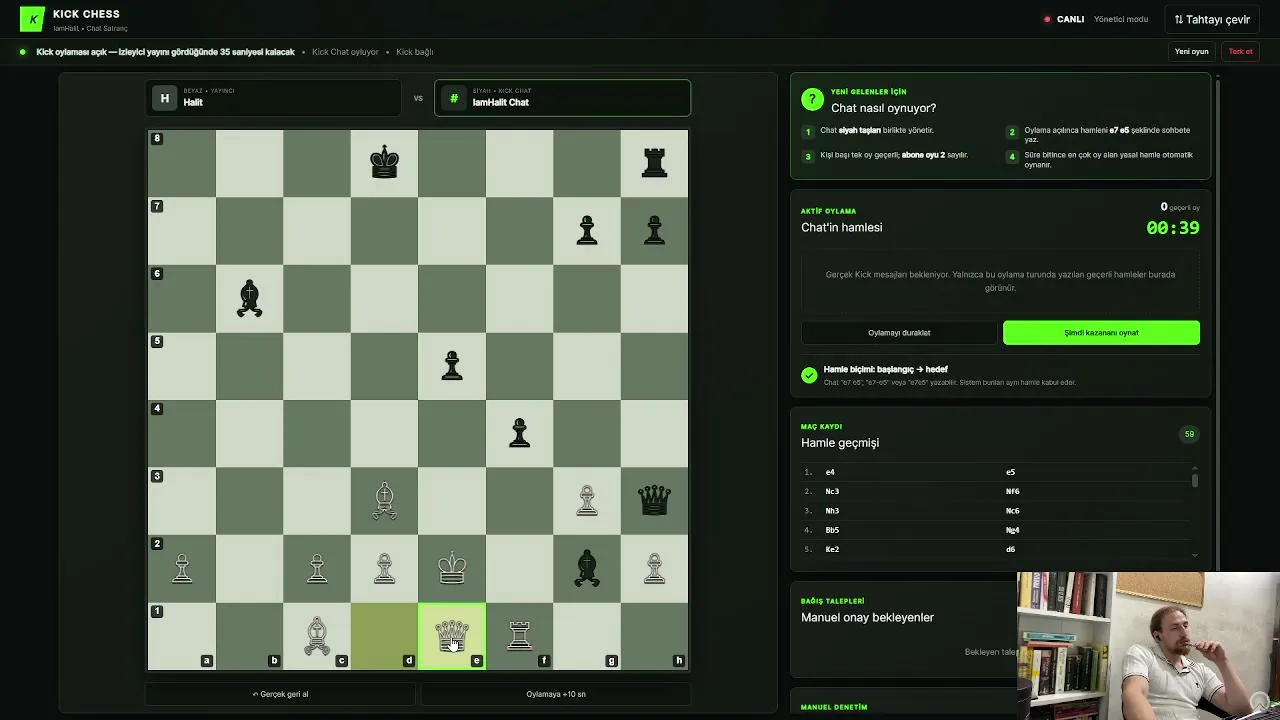Undo the move with Gerçek geri al
The height and width of the screenshot is (720, 1280).
(280, 694)
